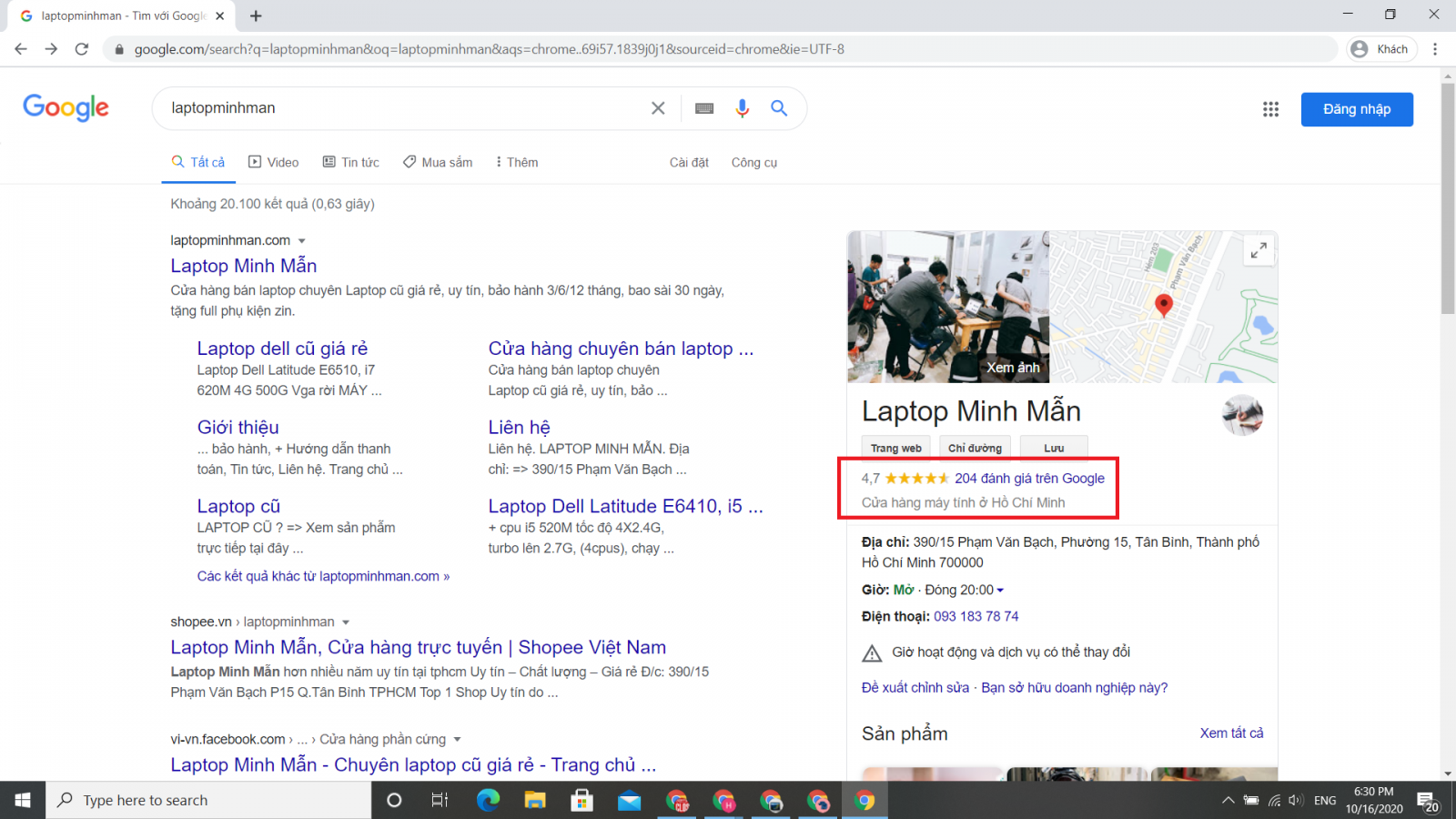This screenshot has width=1456, height=819.
Task: Open Cài đặt search settings
Action: pyautogui.click(x=689, y=162)
